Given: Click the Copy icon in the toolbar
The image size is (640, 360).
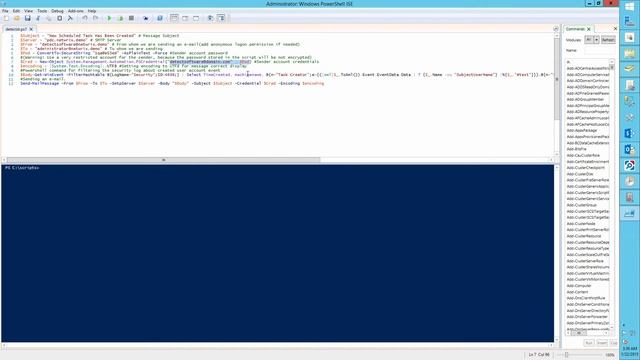Looking at the screenshot, I should 49,18.
